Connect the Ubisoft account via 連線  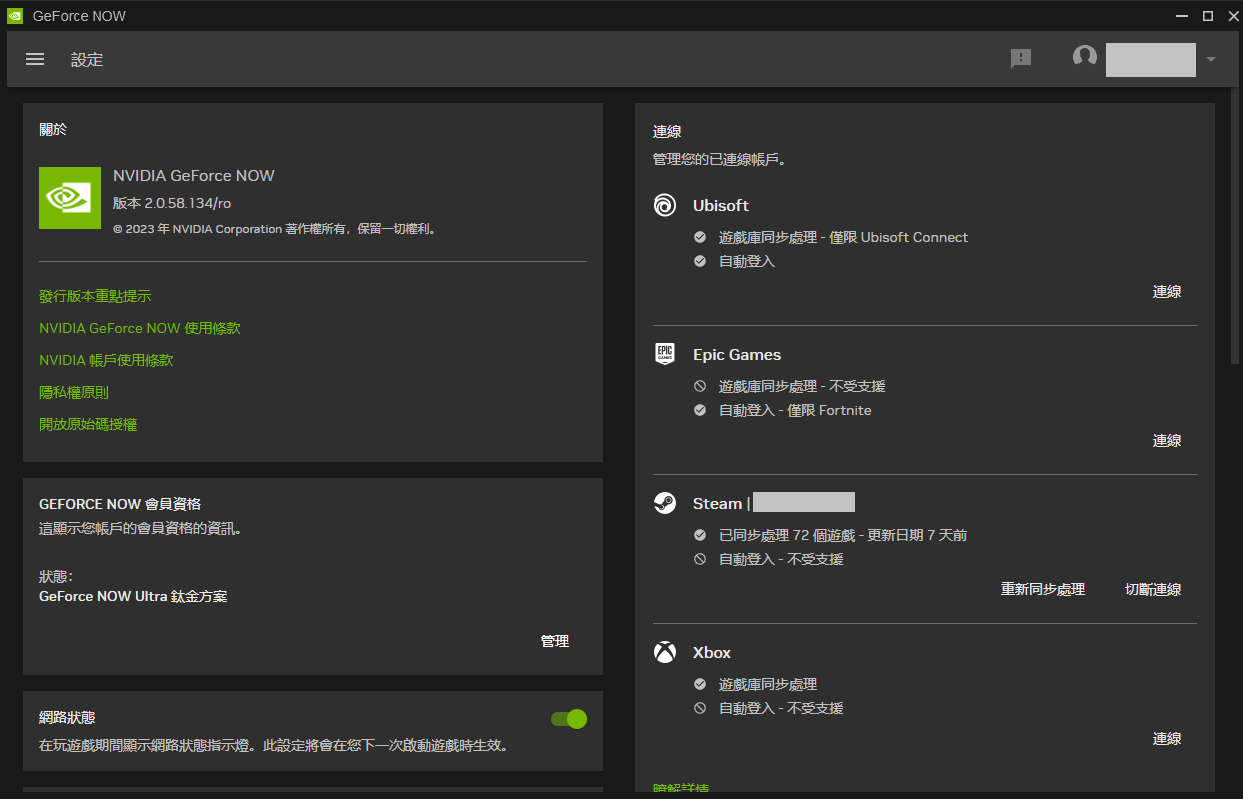[x=1167, y=292]
